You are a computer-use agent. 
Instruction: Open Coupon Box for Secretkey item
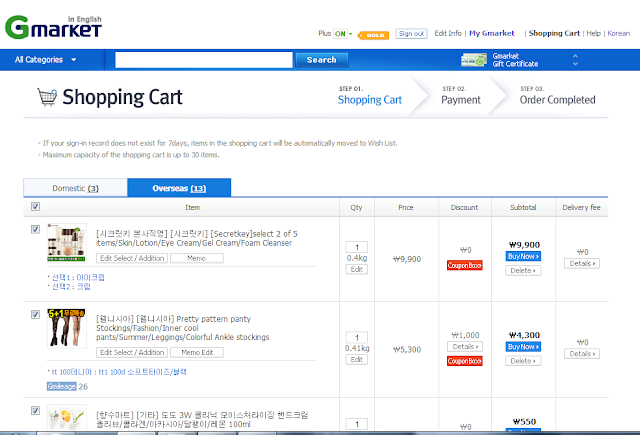click(x=464, y=265)
